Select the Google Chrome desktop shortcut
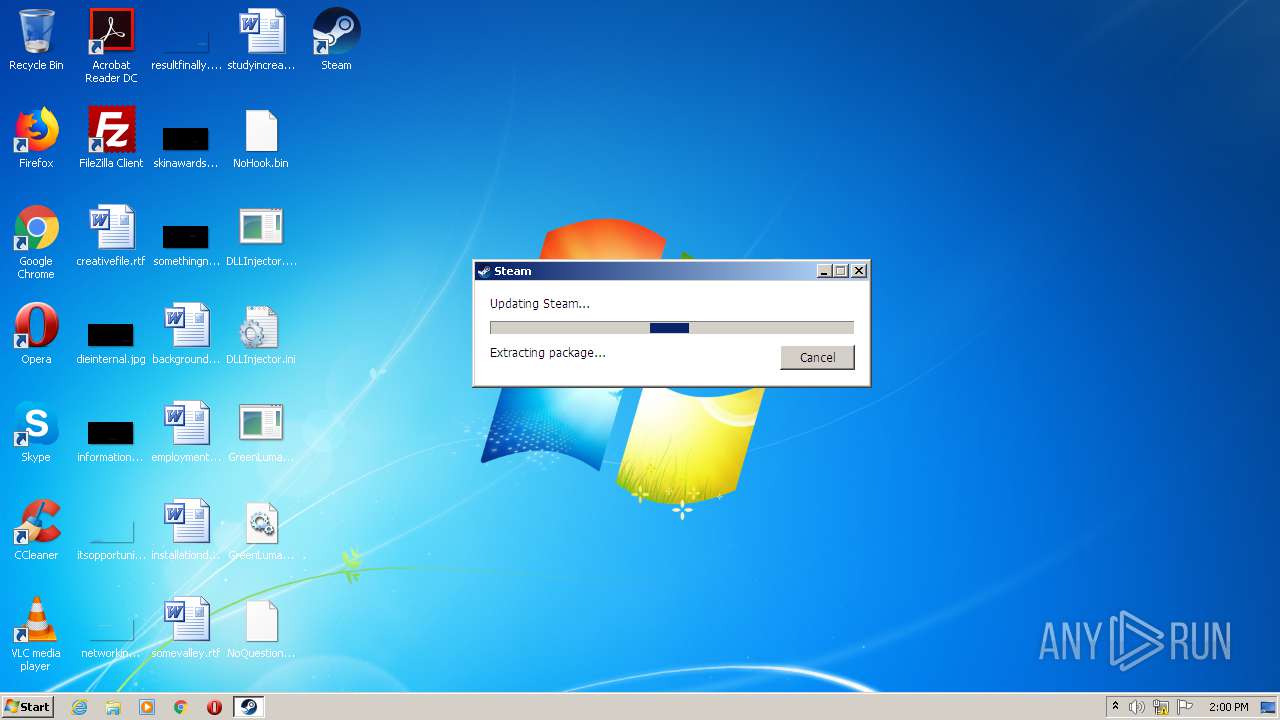Viewport: 1280px width, 720px height. [x=36, y=242]
